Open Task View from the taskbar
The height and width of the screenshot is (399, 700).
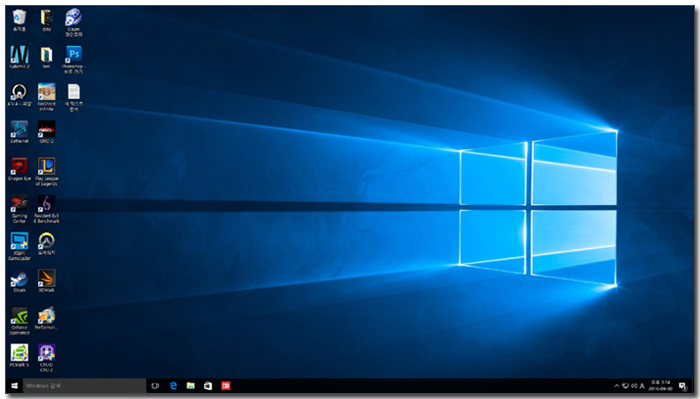click(155, 386)
